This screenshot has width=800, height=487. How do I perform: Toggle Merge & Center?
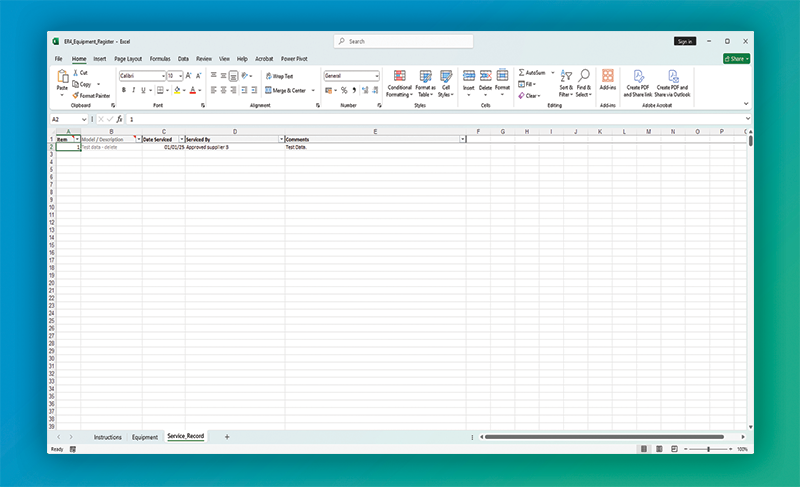[x=285, y=90]
